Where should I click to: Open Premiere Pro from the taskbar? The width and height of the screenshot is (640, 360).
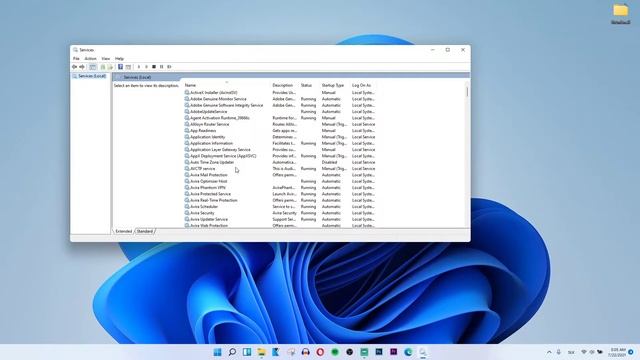pyautogui.click(x=393, y=352)
